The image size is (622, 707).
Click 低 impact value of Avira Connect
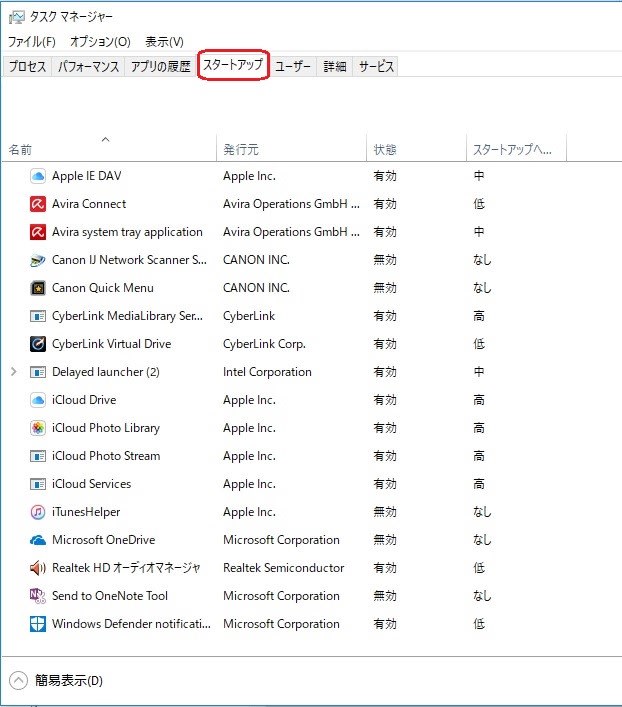(479, 204)
